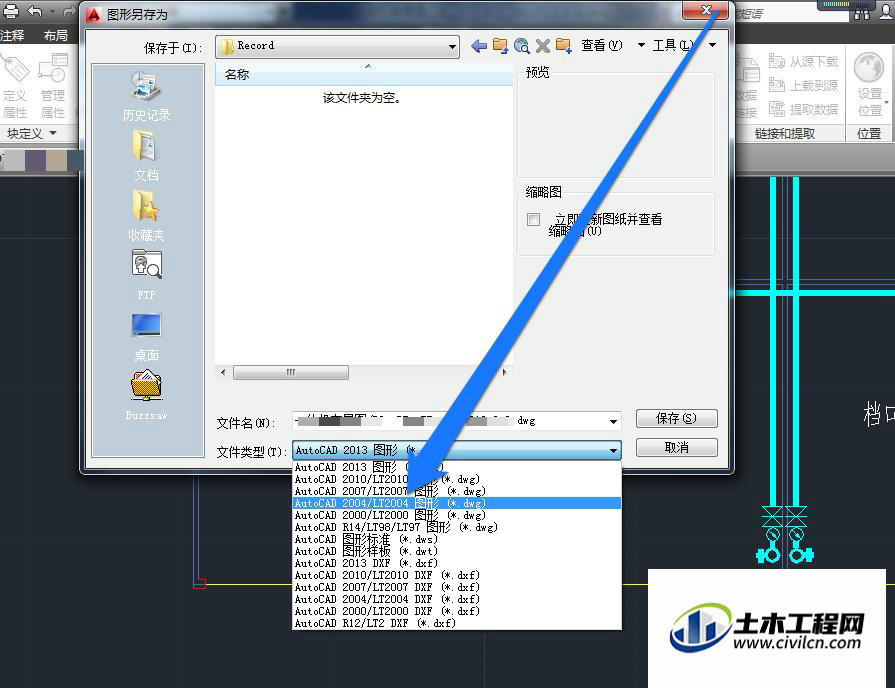Click the purple-gray color swatch at left

(x=35, y=160)
